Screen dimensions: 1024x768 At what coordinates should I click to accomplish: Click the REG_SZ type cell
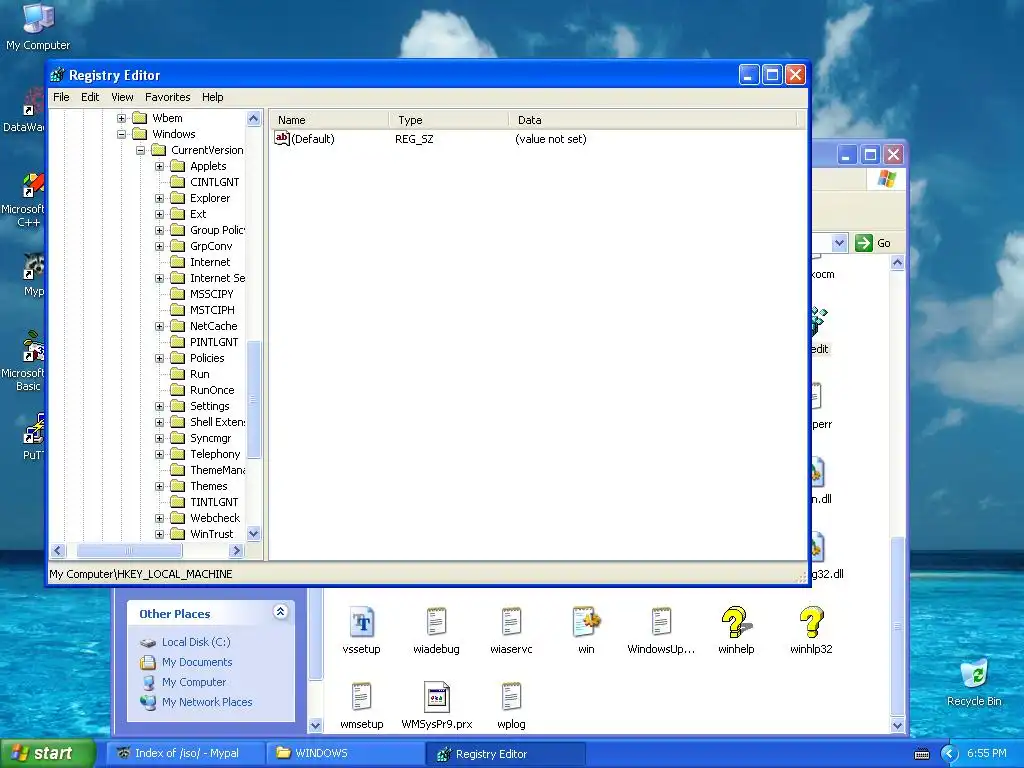tap(414, 139)
